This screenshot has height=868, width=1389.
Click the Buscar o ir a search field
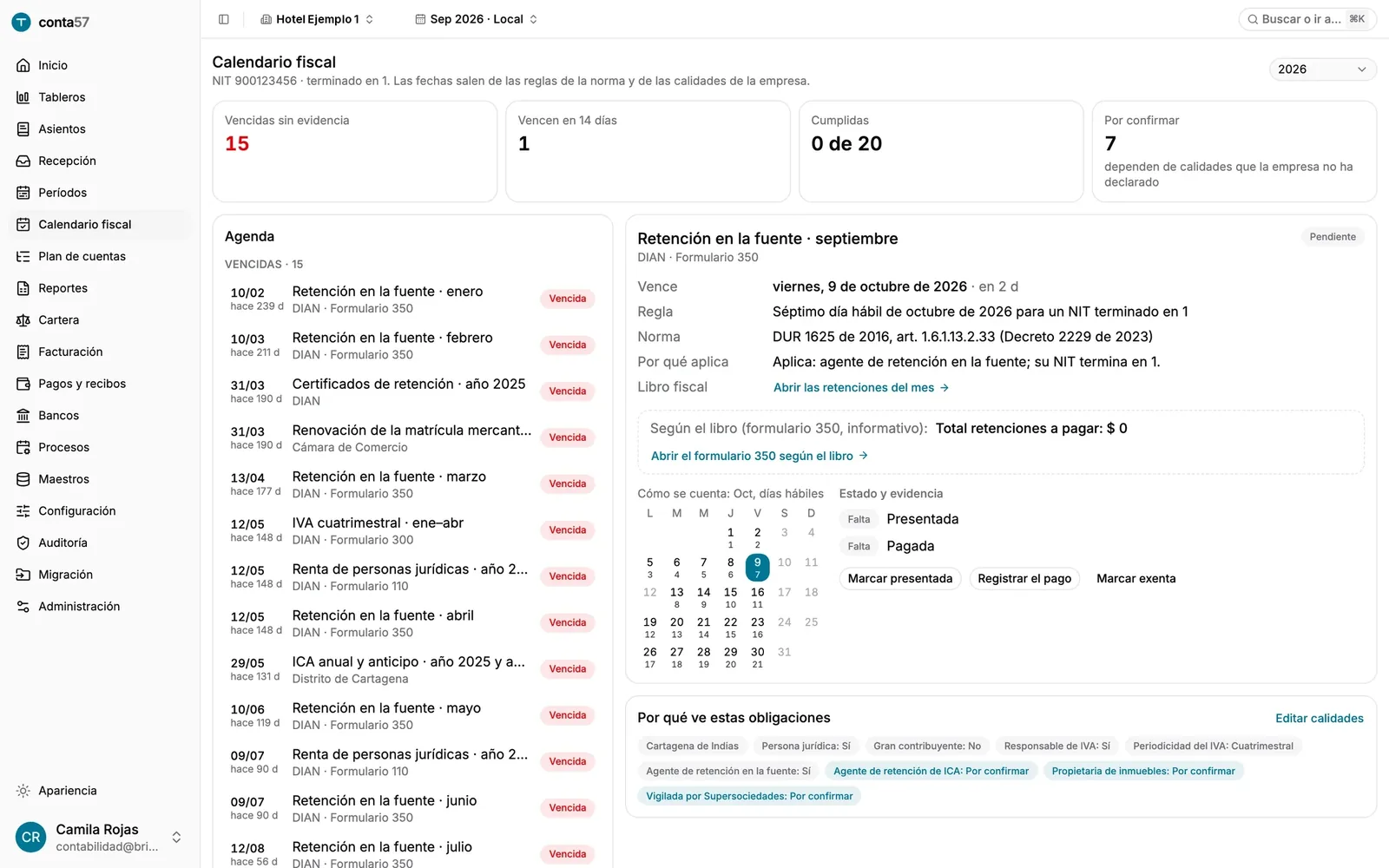(1307, 19)
